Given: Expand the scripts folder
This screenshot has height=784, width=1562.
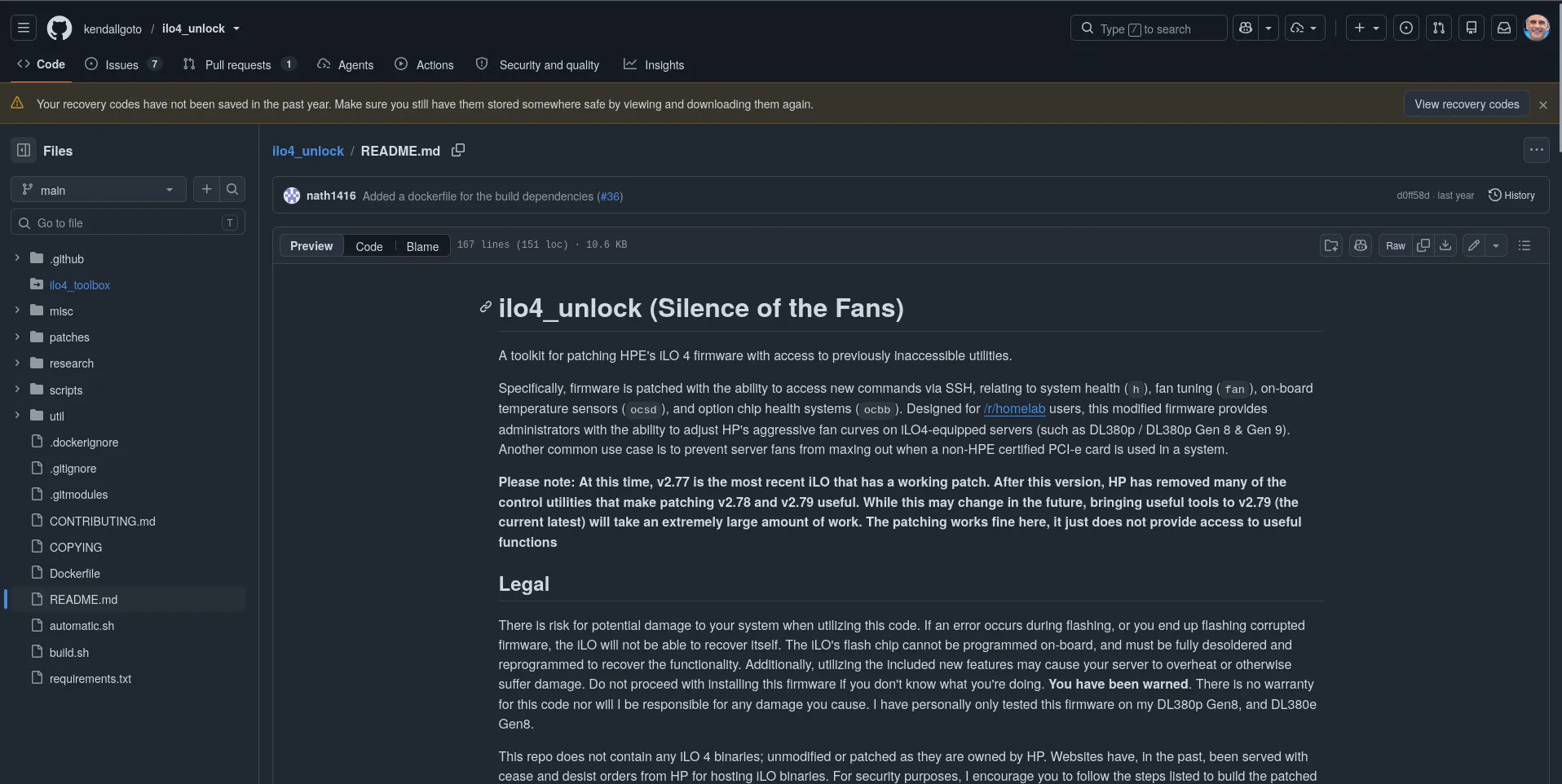Looking at the screenshot, I should click(17, 390).
